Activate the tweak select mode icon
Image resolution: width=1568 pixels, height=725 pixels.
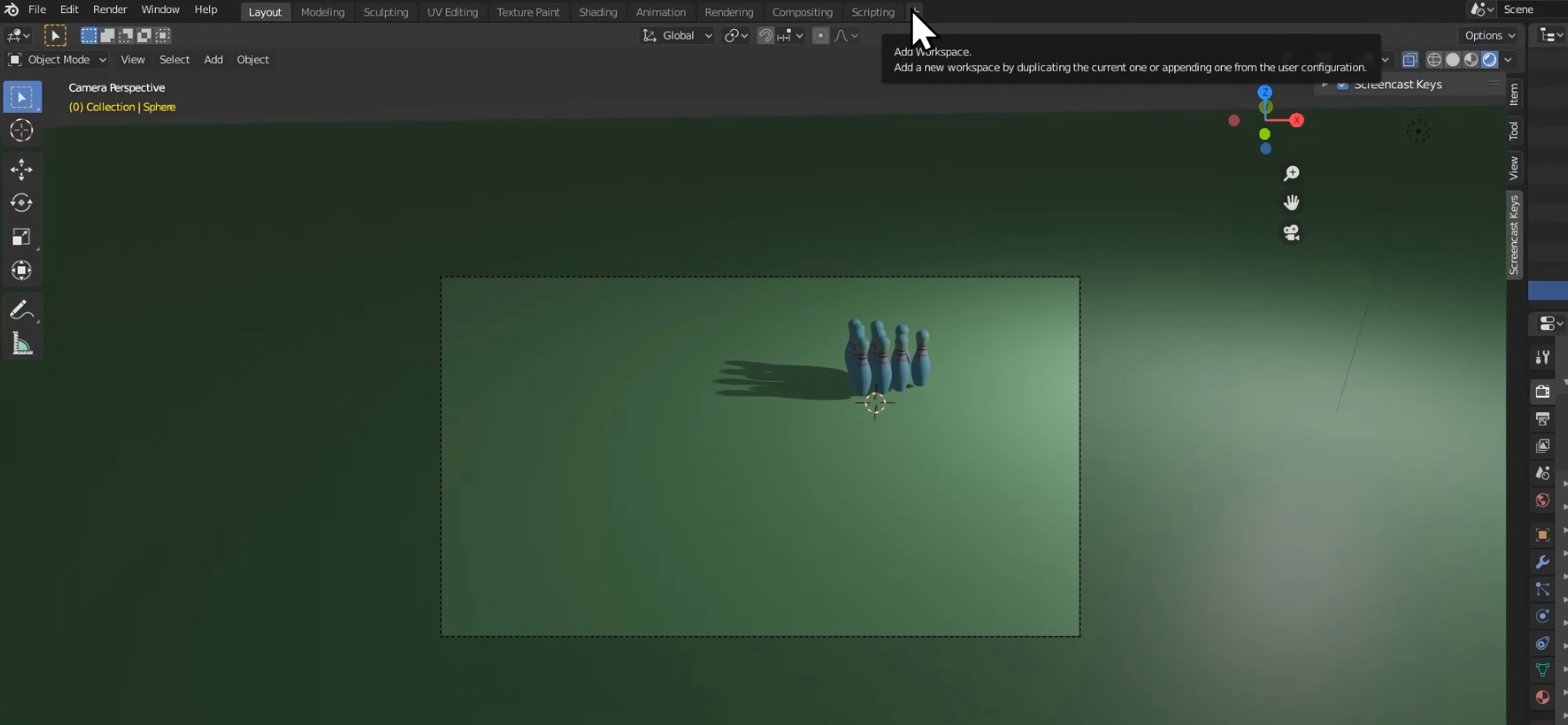click(x=55, y=36)
